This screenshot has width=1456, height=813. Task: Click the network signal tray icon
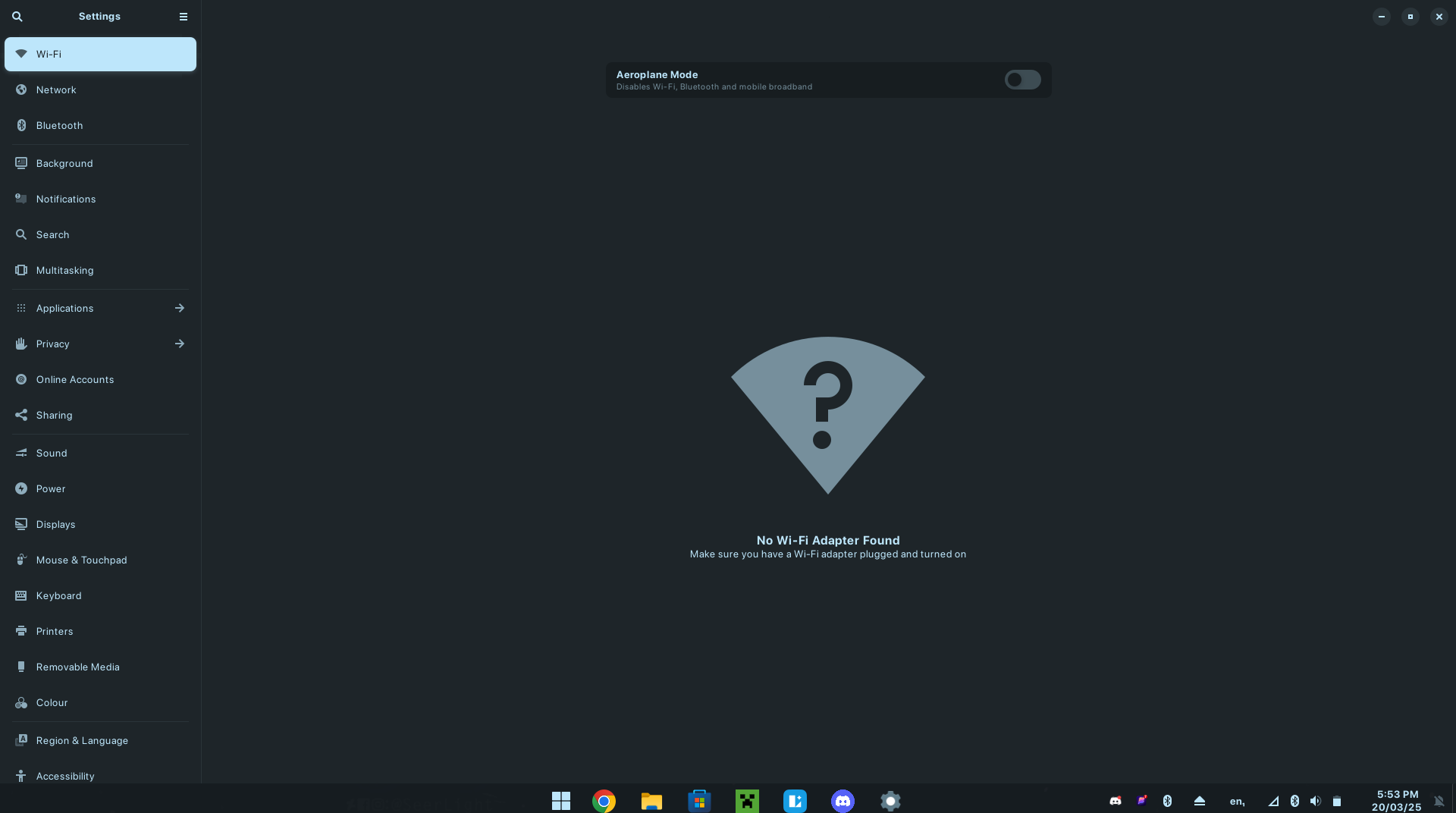[x=1273, y=801]
